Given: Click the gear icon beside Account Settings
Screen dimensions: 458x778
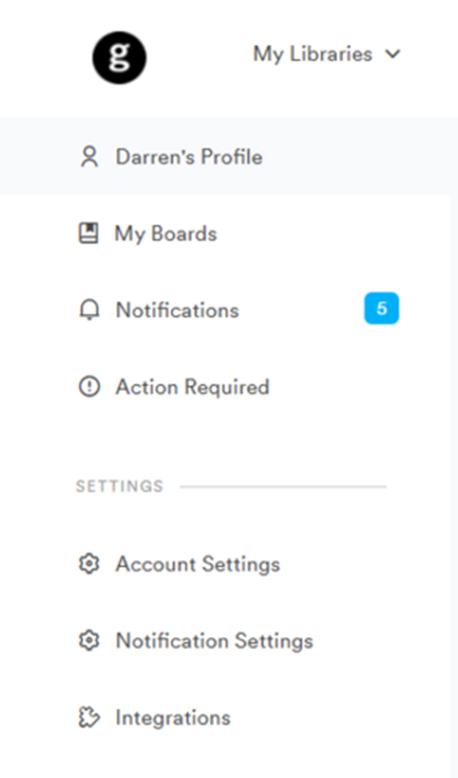Looking at the screenshot, I should (x=89, y=564).
